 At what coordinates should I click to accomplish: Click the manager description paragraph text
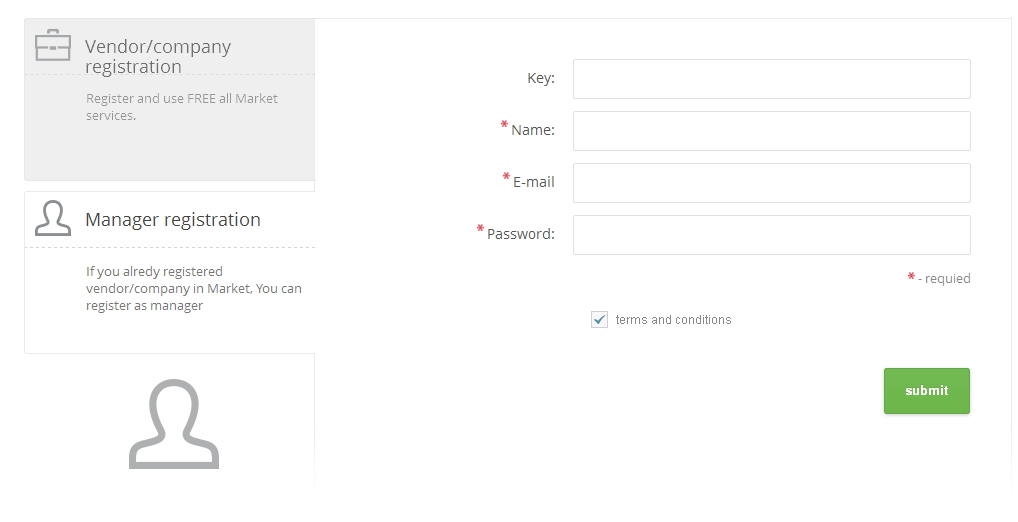coord(193,288)
